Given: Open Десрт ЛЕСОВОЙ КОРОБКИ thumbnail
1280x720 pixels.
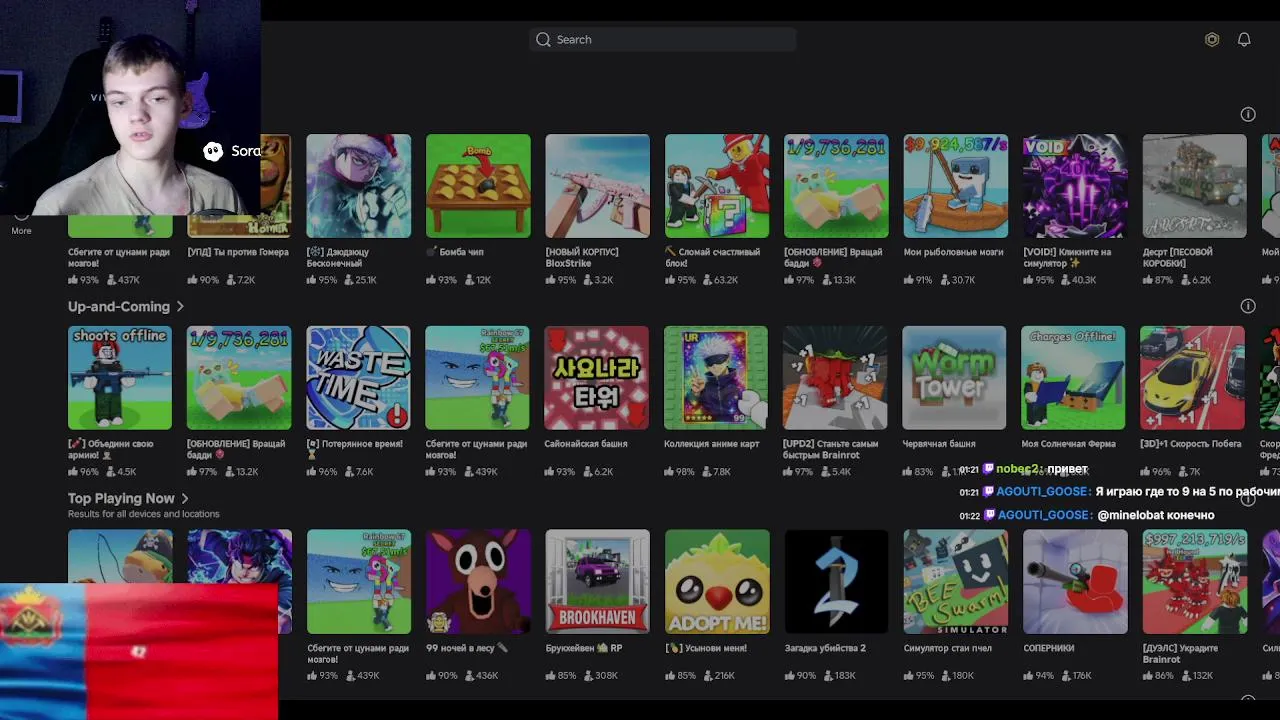Looking at the screenshot, I should pos(1195,186).
